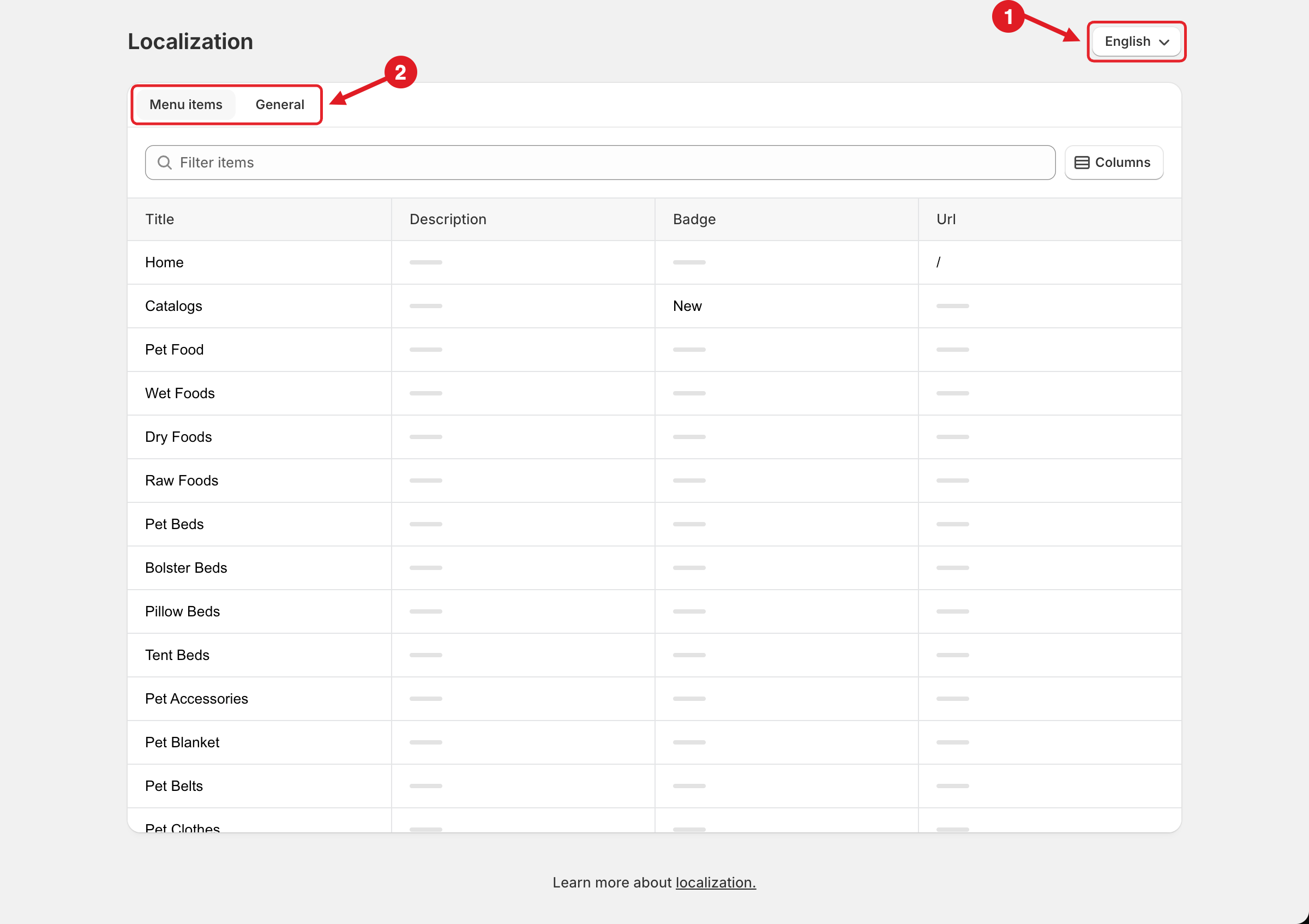Select the Pet Accessories title cell

(x=260, y=698)
